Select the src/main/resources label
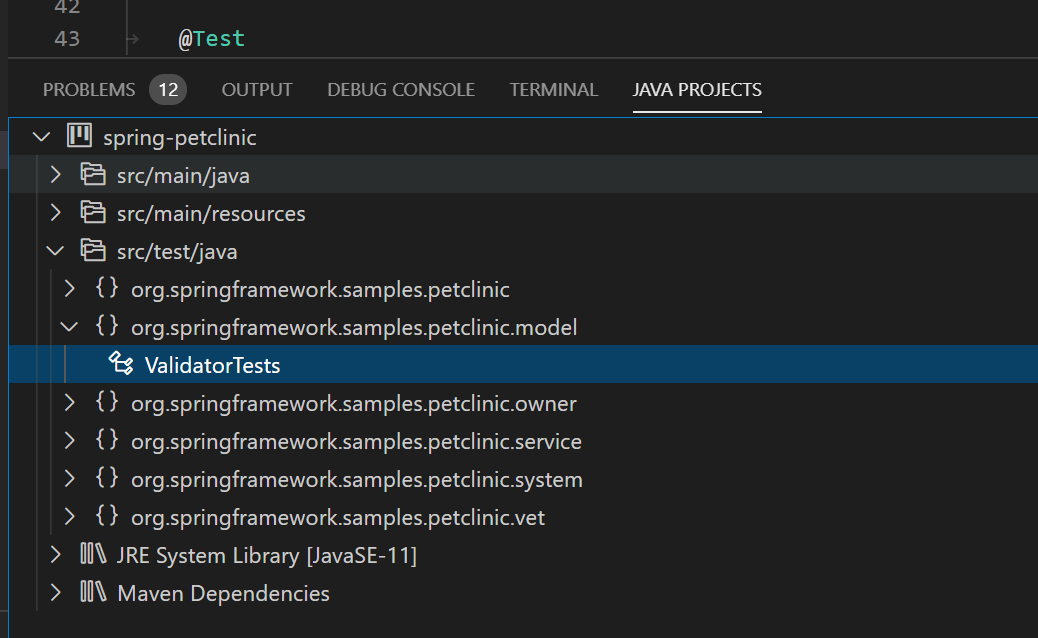 coord(211,214)
